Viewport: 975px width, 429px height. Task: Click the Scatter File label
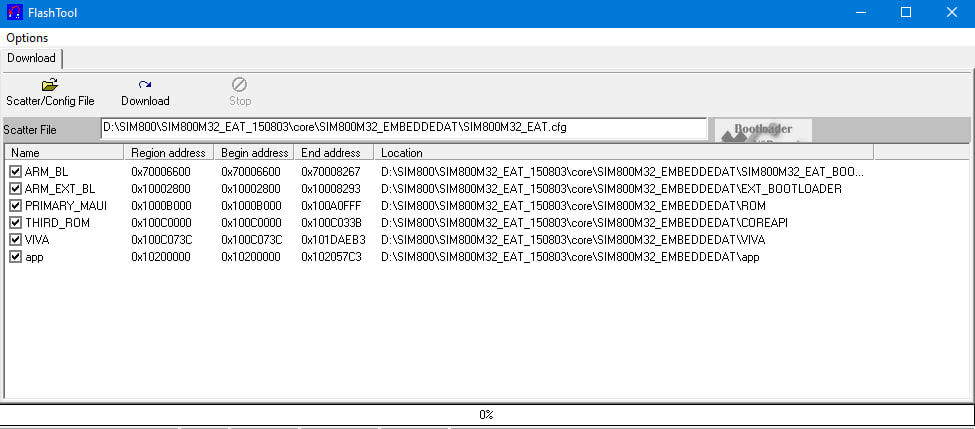pos(30,130)
